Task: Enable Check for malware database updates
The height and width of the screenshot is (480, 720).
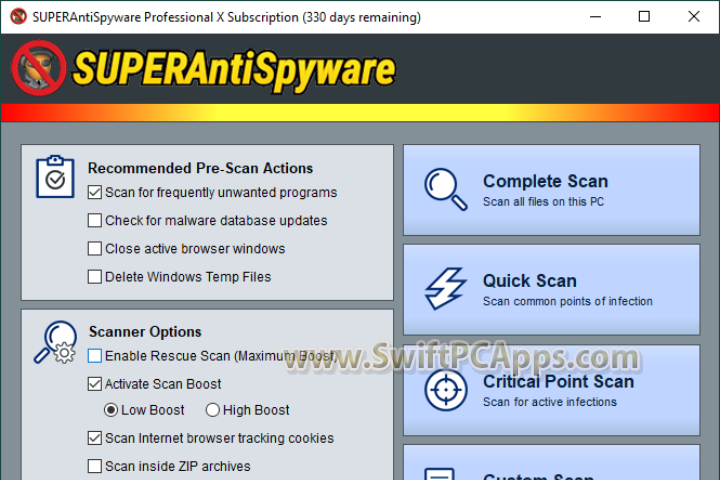Action: (x=95, y=220)
